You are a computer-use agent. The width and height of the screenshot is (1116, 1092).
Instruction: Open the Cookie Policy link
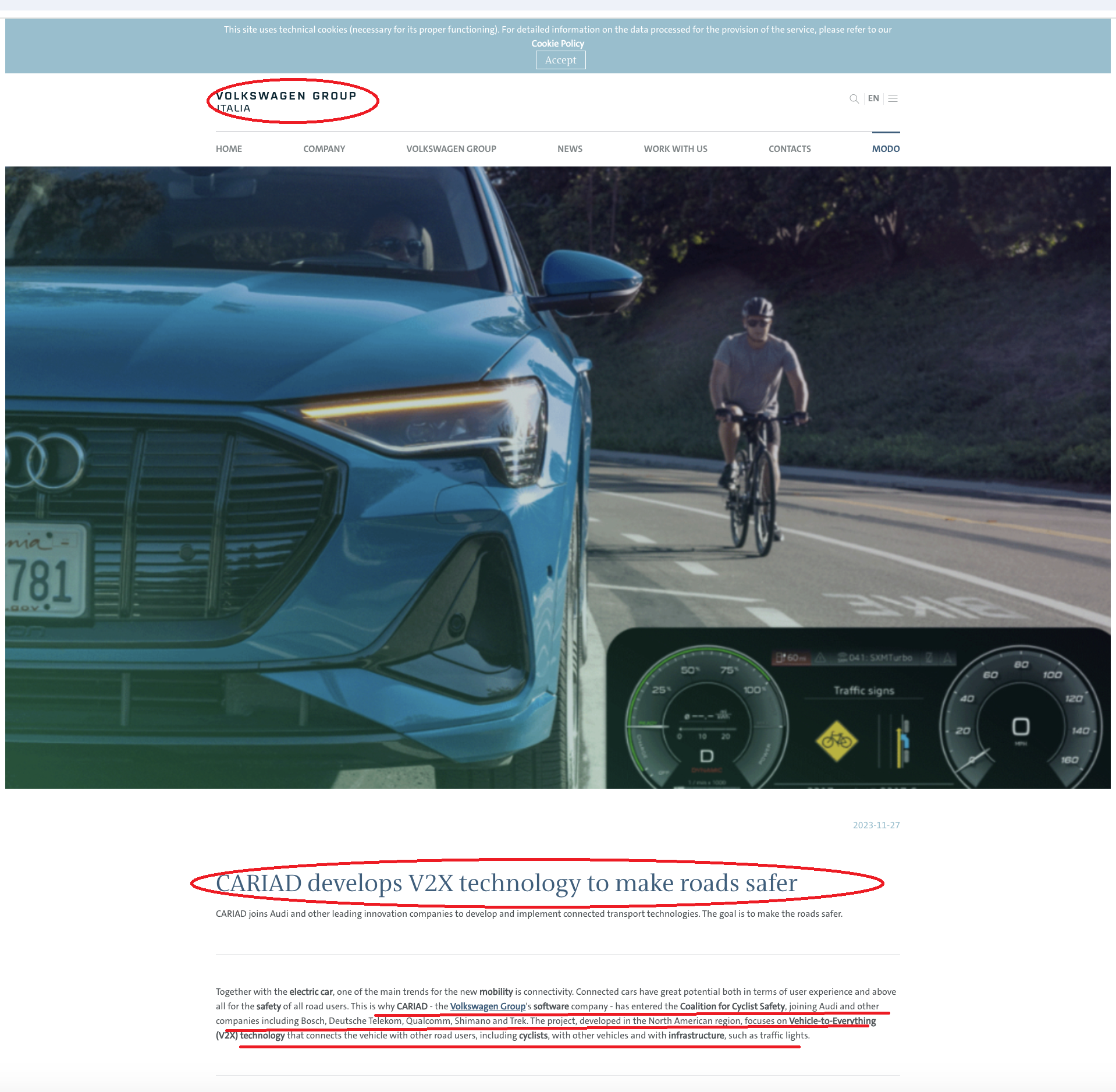[557, 44]
